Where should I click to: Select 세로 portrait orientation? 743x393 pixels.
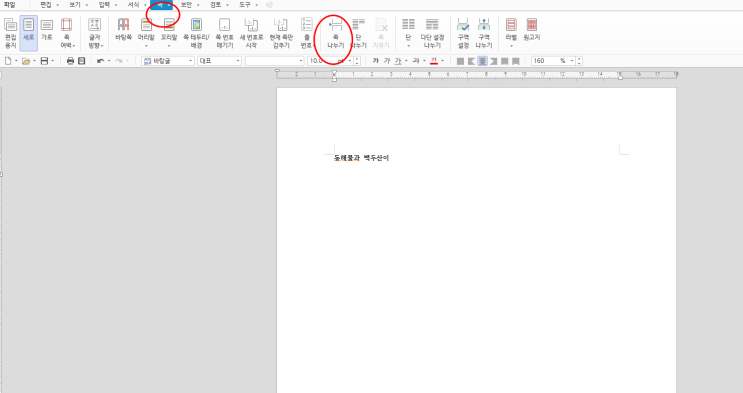(x=28, y=33)
